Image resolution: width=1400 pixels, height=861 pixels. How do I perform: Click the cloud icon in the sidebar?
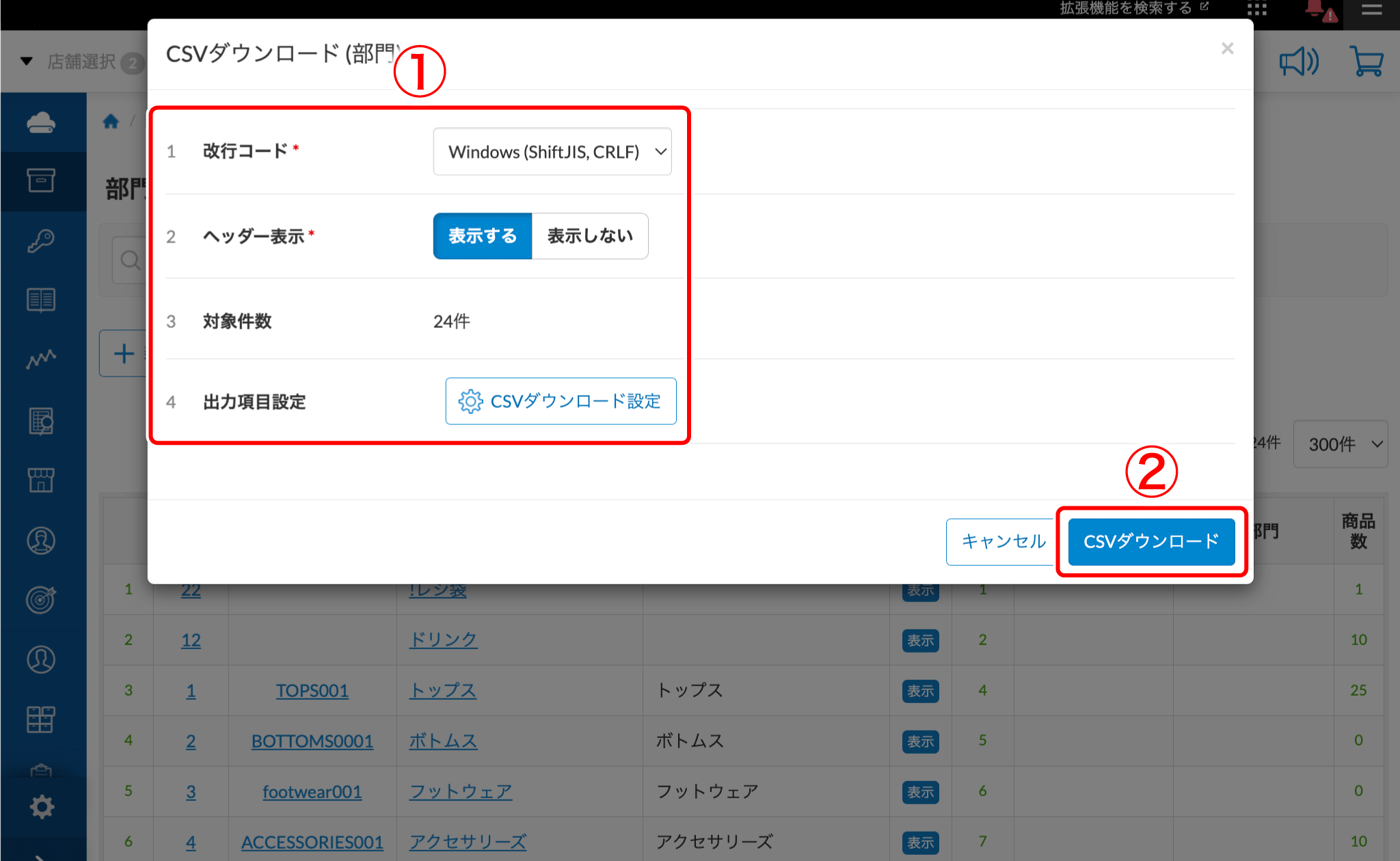pyautogui.click(x=41, y=123)
